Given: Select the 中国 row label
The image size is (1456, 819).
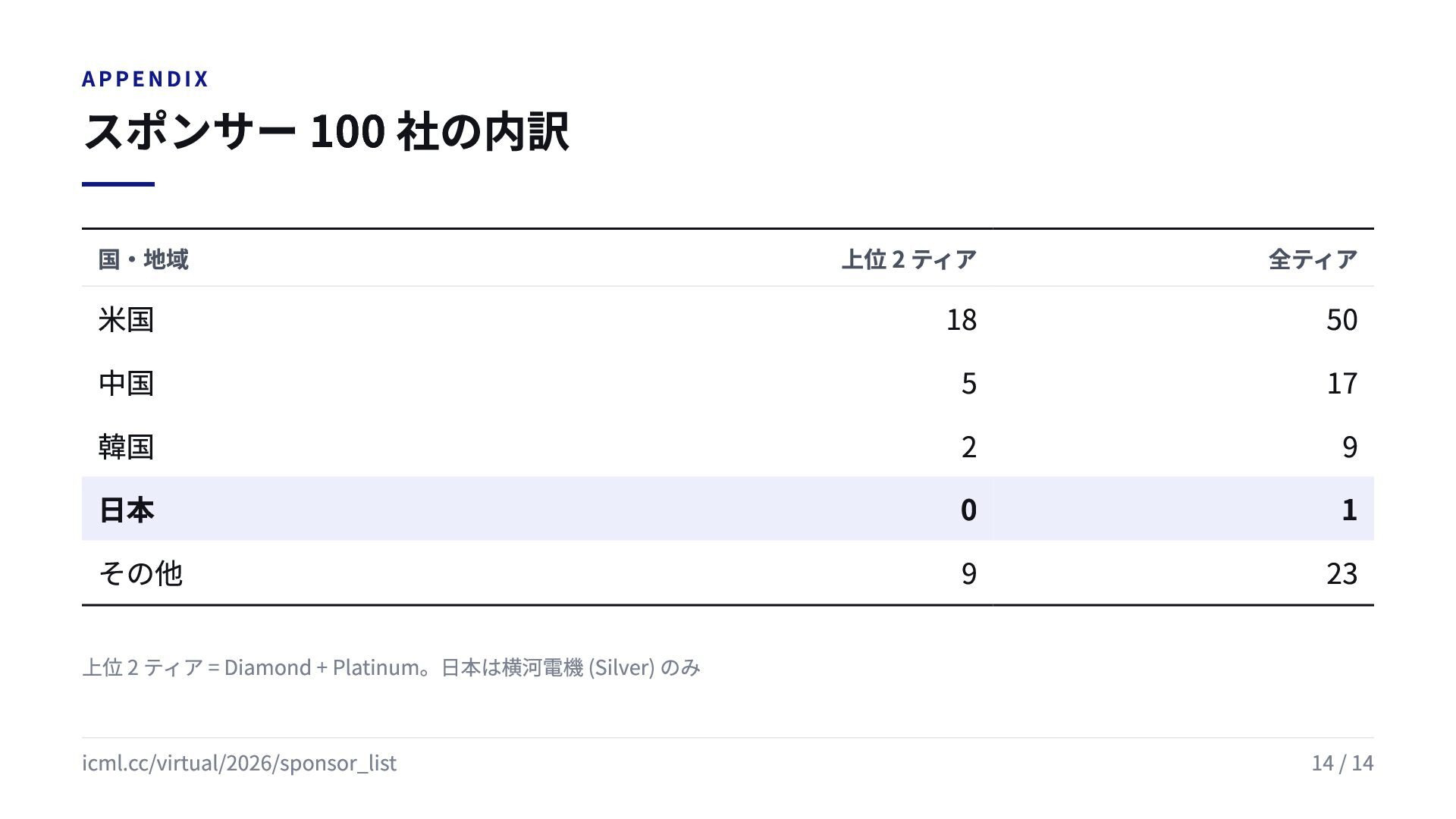Looking at the screenshot, I should click(126, 383).
